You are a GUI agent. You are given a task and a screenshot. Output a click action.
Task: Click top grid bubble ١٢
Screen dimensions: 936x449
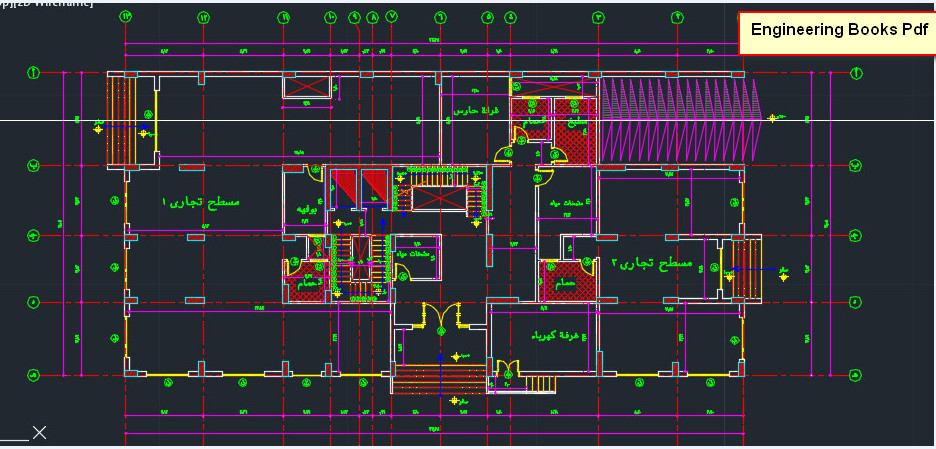(x=204, y=17)
